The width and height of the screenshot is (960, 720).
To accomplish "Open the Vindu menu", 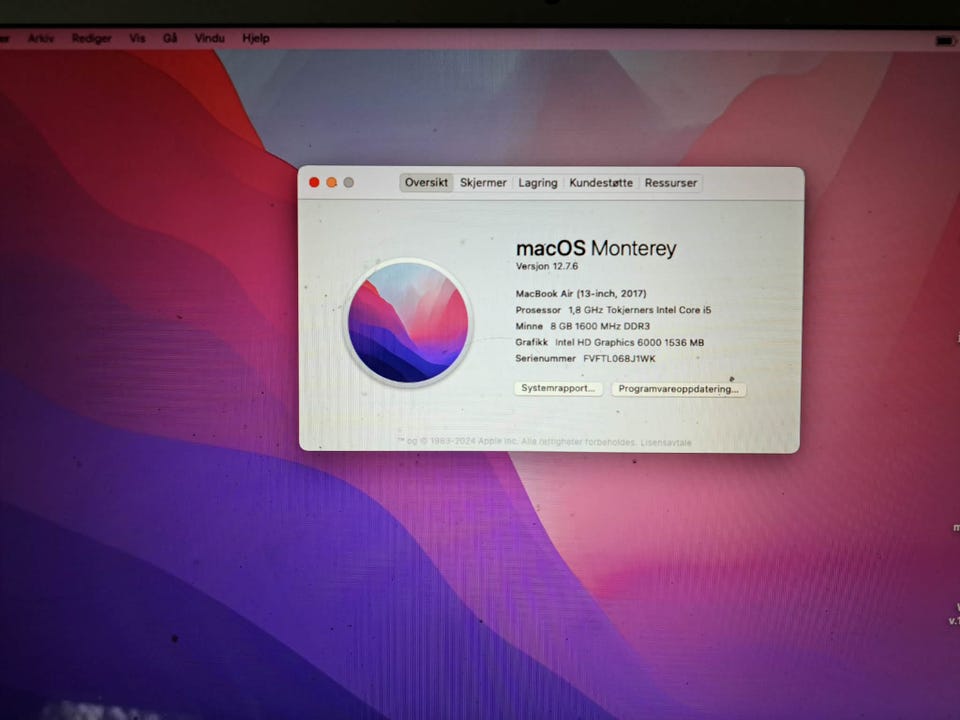I will coord(209,38).
